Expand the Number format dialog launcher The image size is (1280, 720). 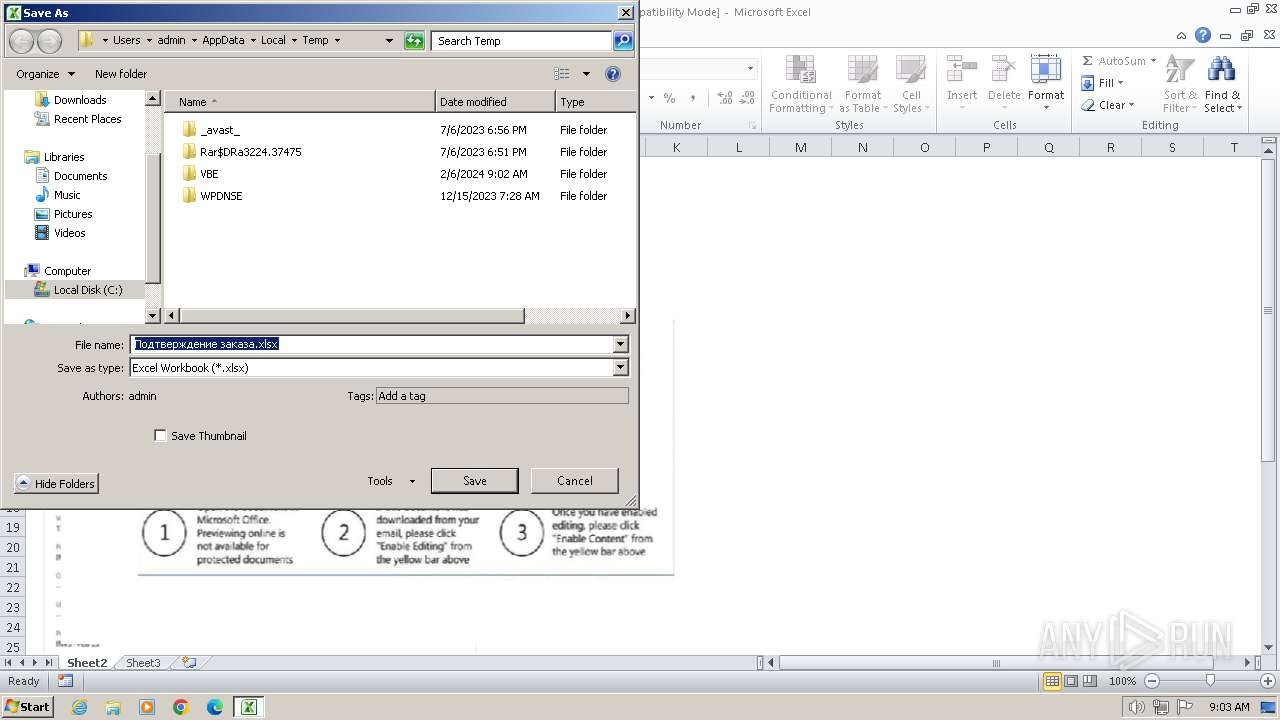coord(752,125)
